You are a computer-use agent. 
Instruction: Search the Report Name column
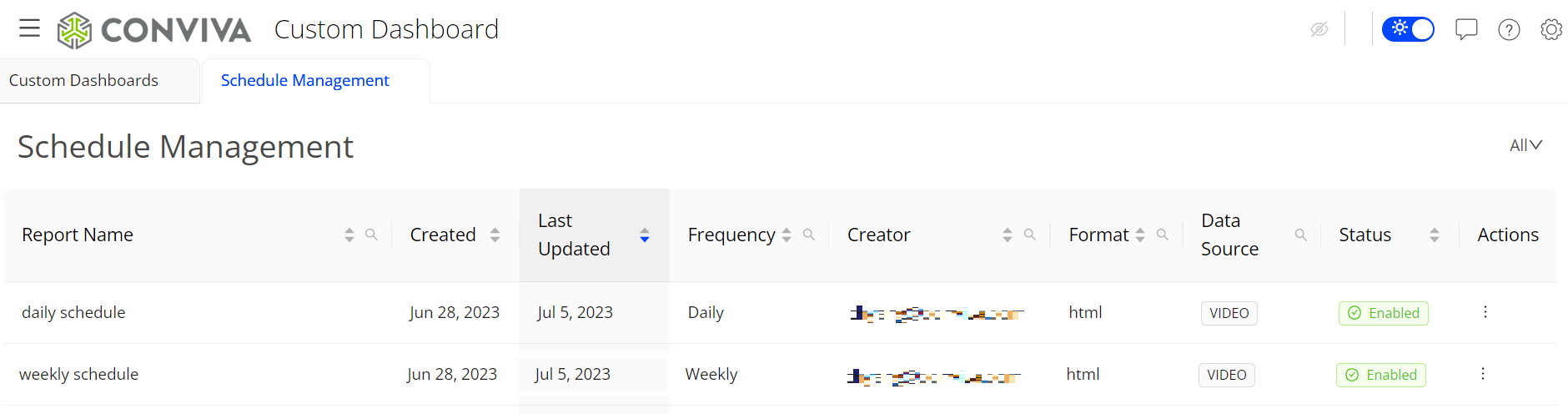372,235
